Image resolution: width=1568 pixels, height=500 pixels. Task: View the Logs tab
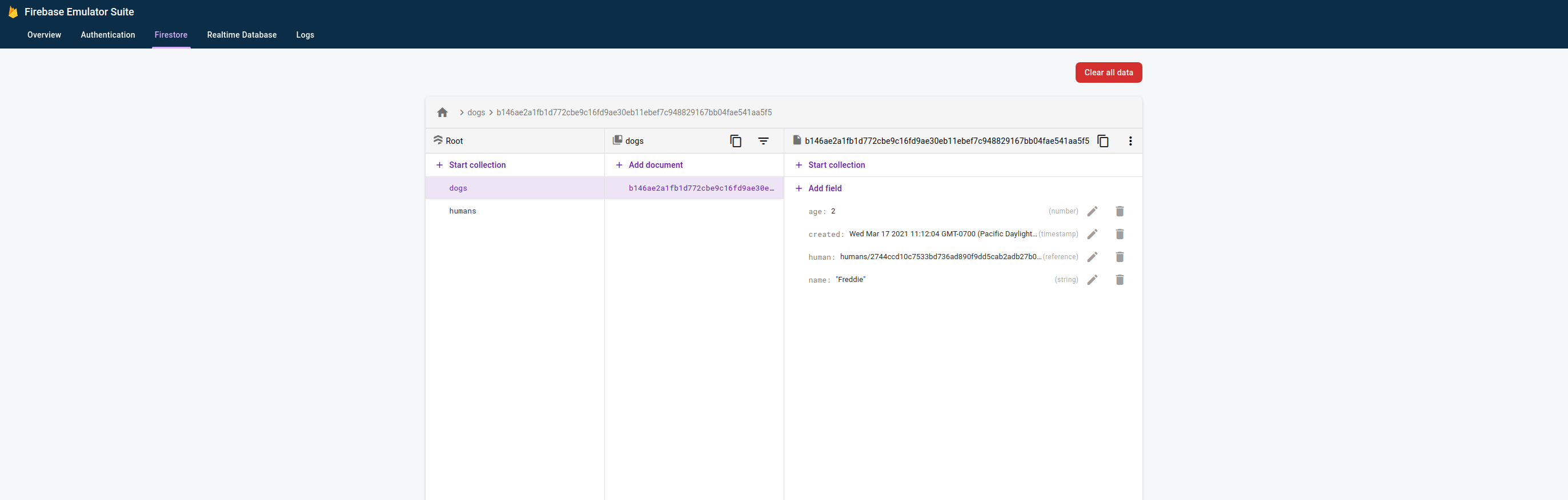point(305,35)
